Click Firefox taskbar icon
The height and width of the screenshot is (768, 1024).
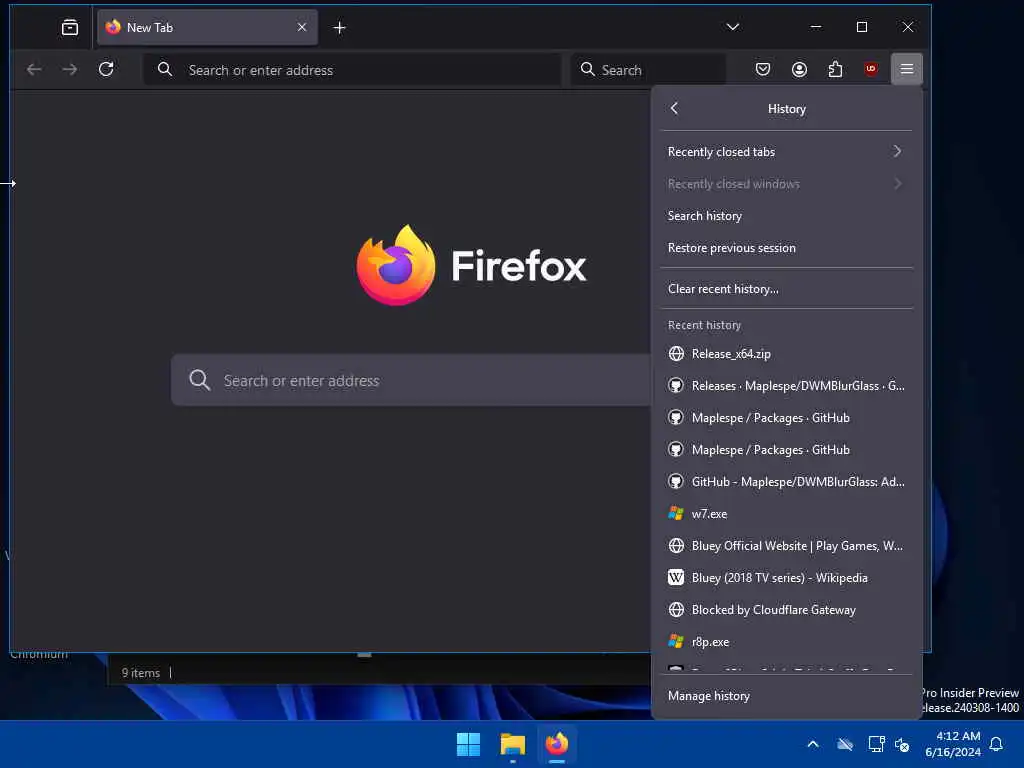click(x=557, y=744)
